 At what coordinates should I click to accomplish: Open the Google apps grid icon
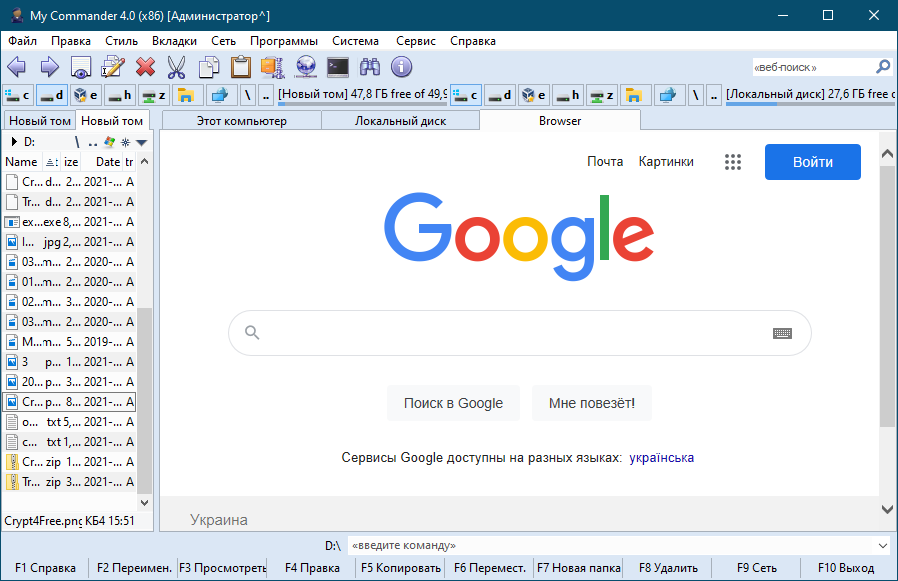pyautogui.click(x=732, y=162)
